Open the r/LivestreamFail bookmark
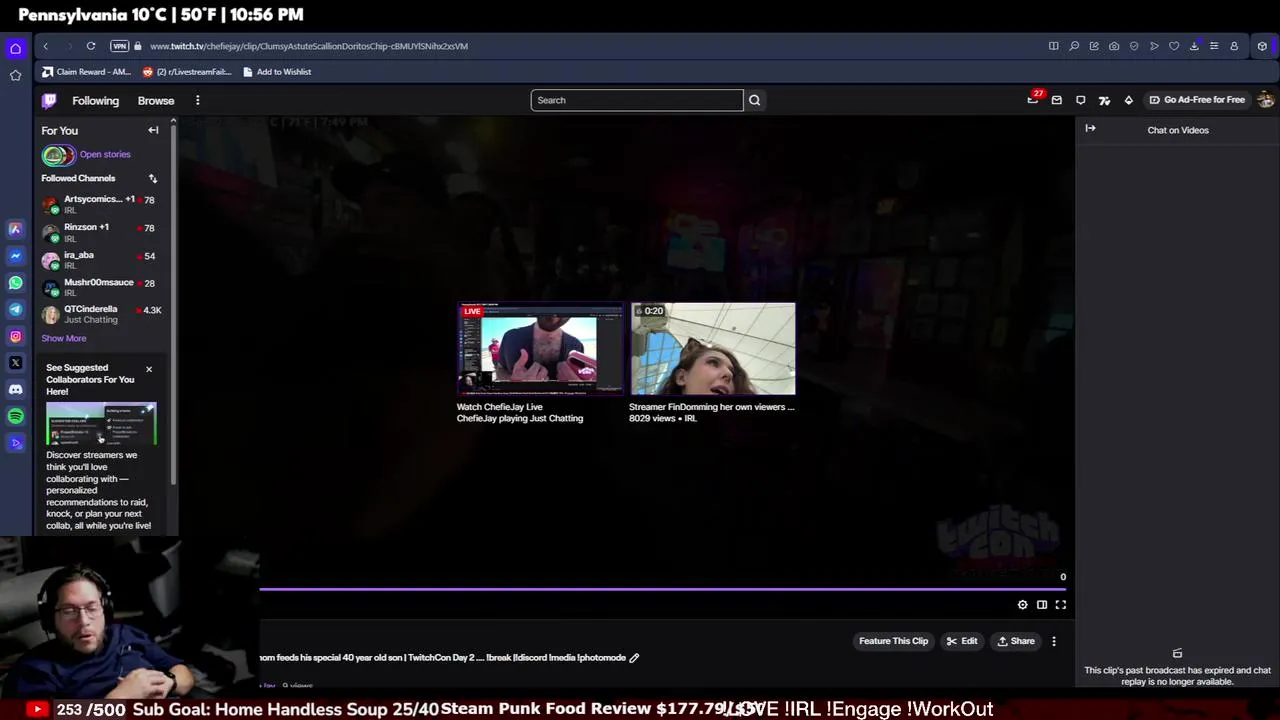 coord(187,72)
